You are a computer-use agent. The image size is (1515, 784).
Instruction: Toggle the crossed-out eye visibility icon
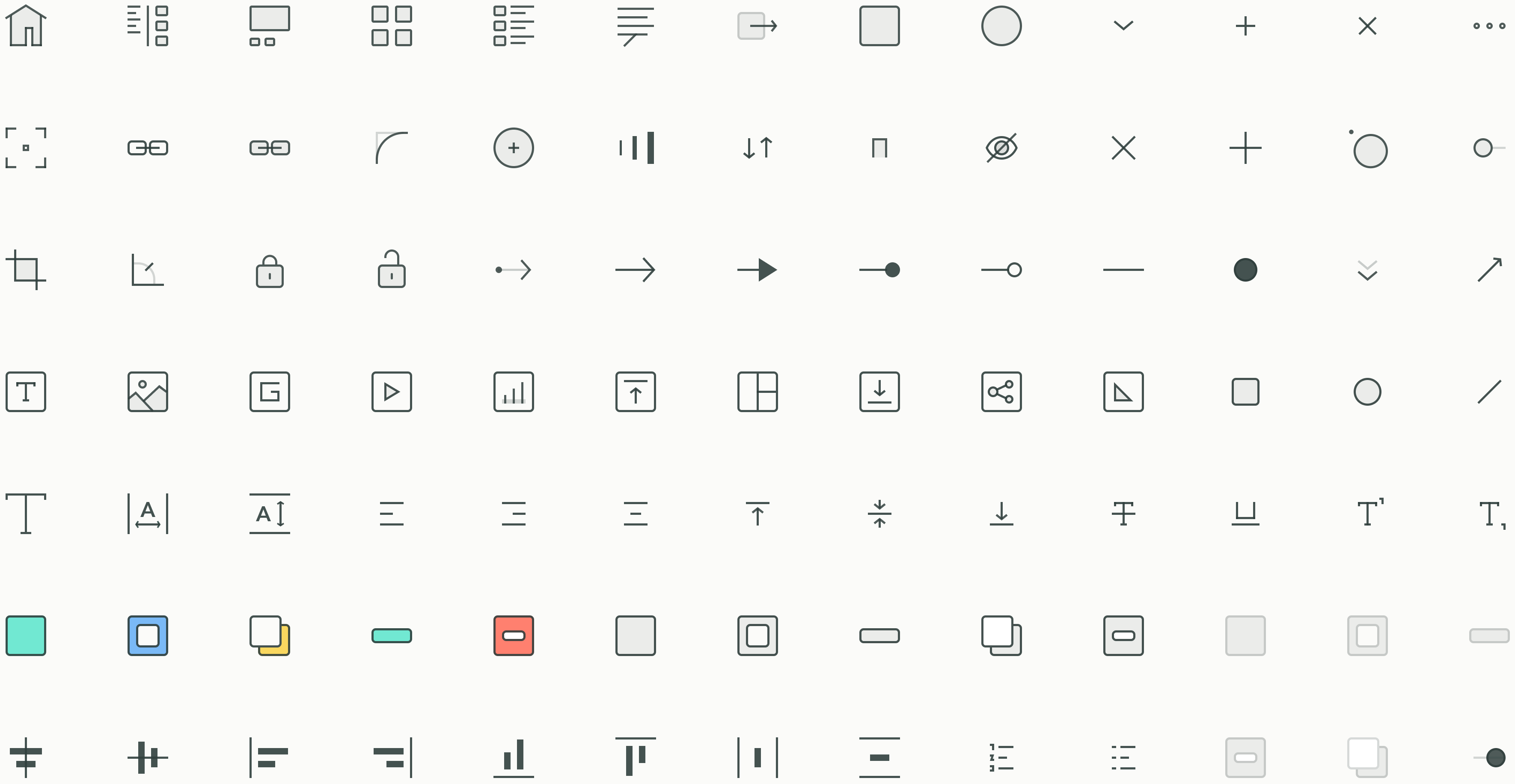point(1001,148)
